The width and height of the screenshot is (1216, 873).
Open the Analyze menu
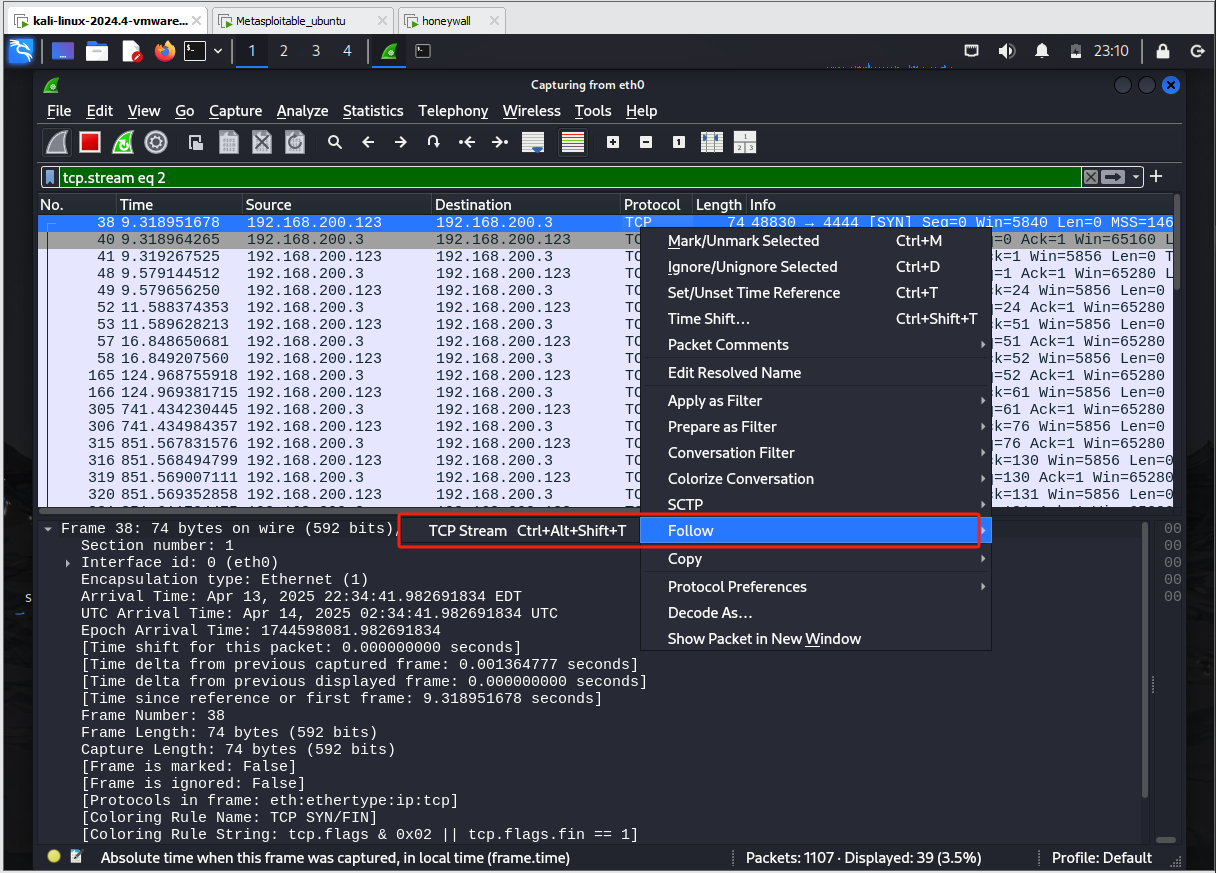click(x=302, y=111)
